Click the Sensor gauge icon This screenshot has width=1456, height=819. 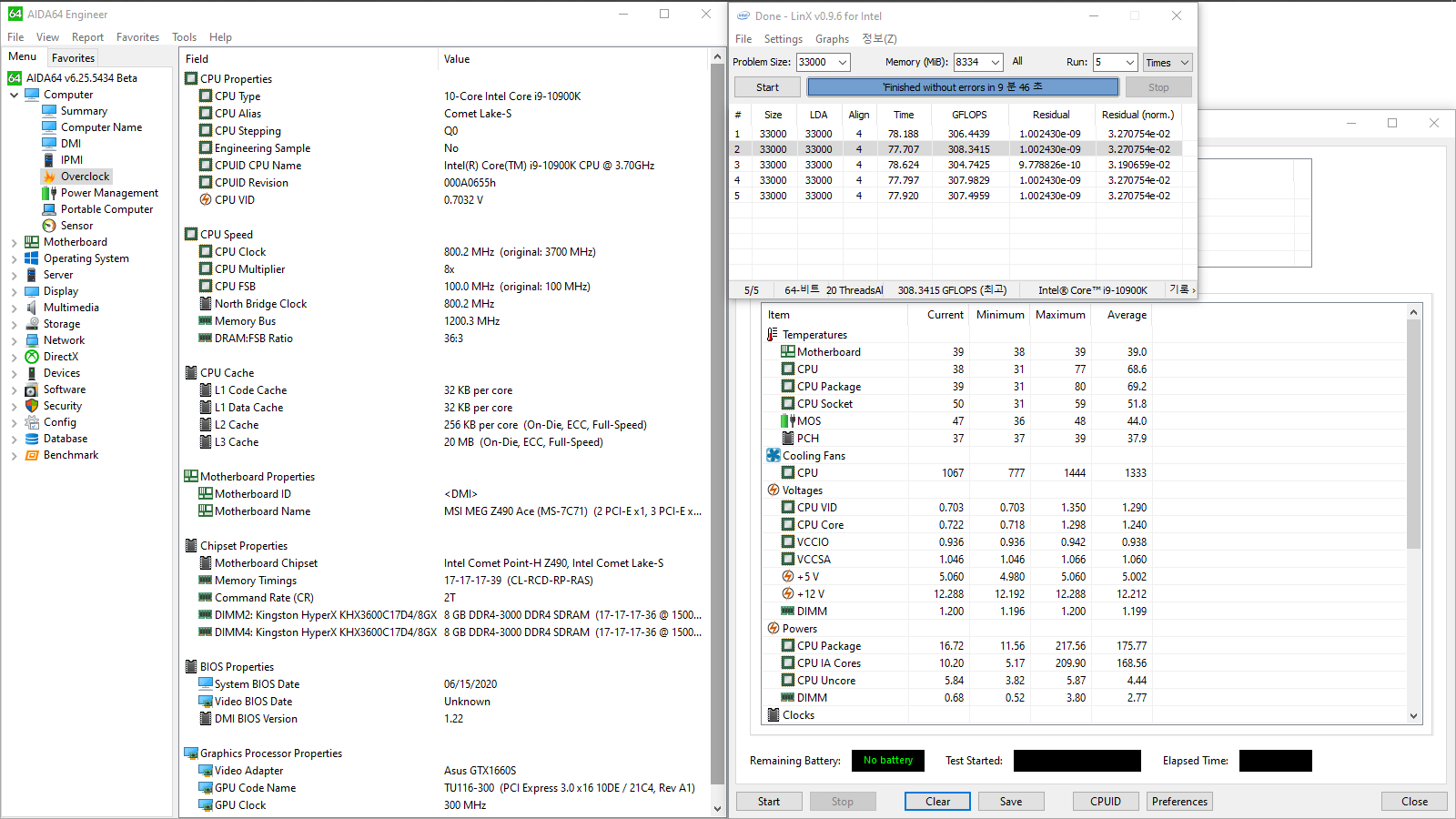click(49, 226)
